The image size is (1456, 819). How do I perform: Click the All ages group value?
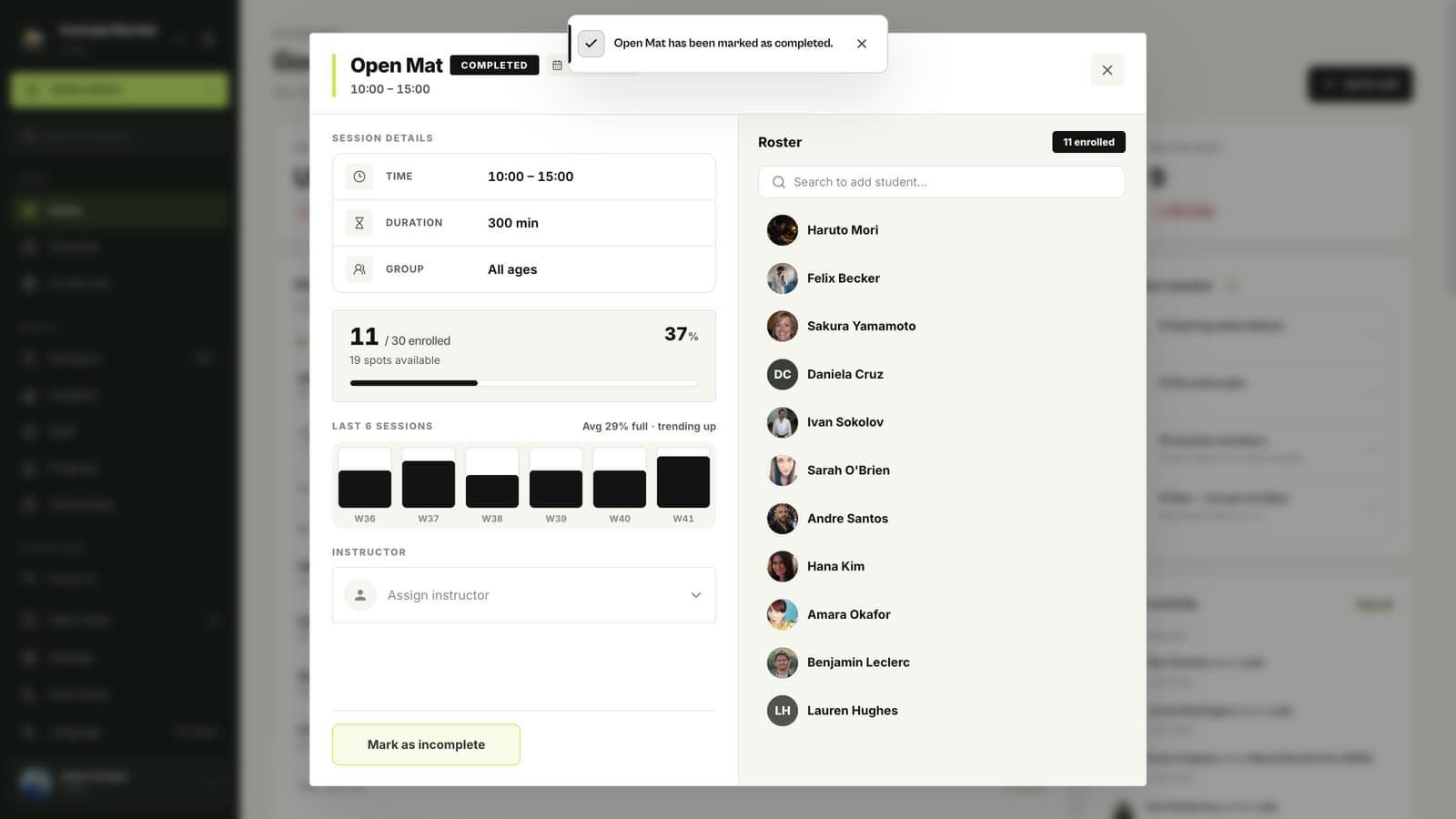[512, 269]
